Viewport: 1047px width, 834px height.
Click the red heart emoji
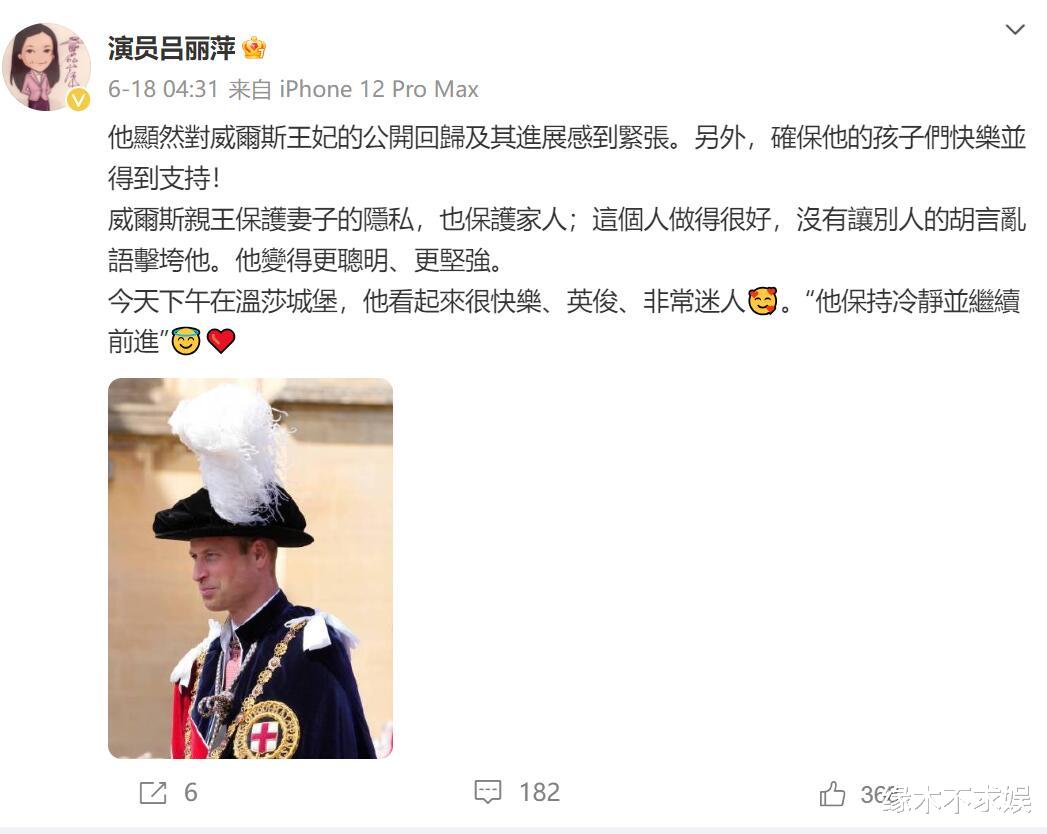[x=221, y=341]
